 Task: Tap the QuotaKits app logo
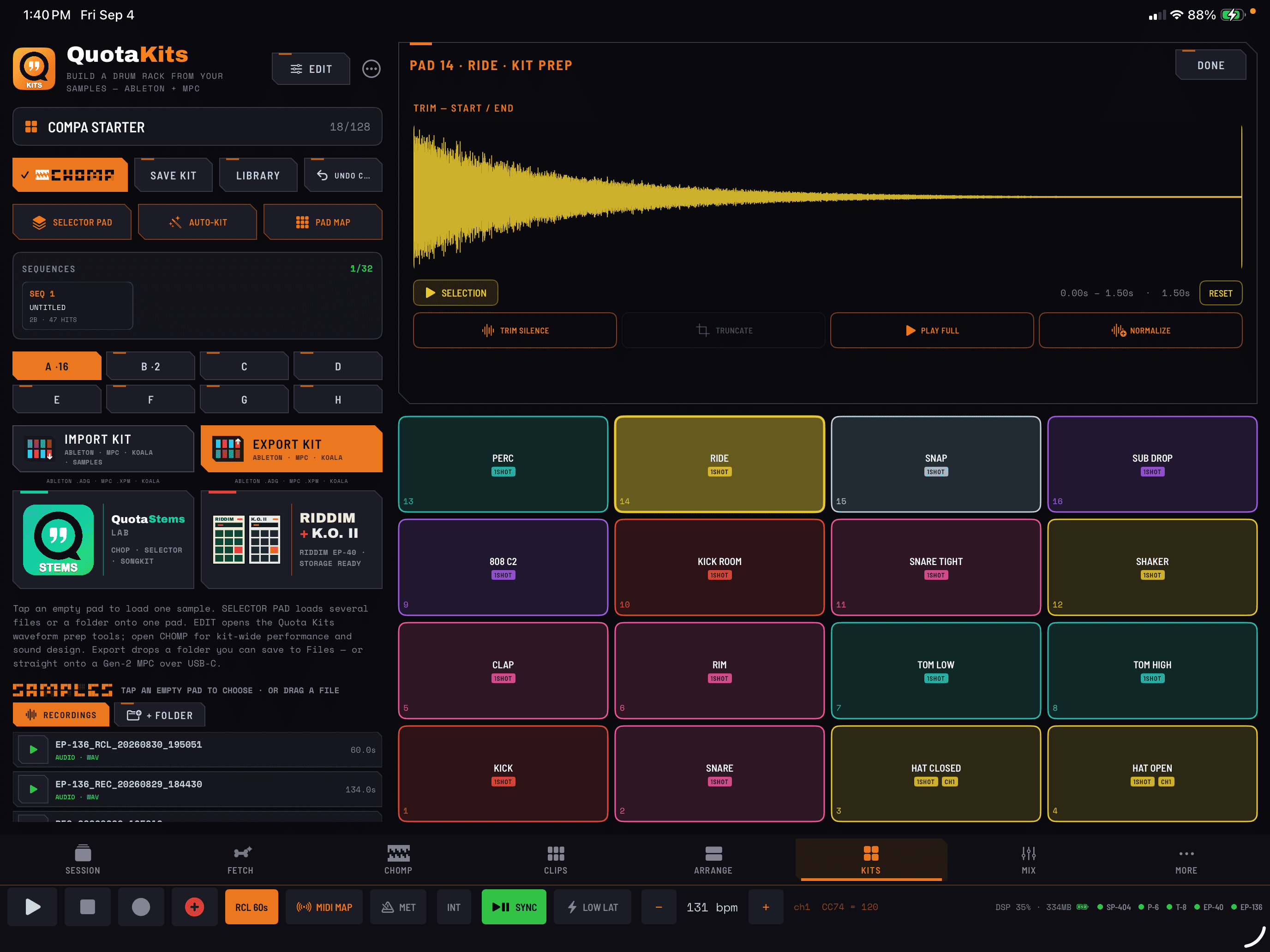pyautogui.click(x=34, y=69)
